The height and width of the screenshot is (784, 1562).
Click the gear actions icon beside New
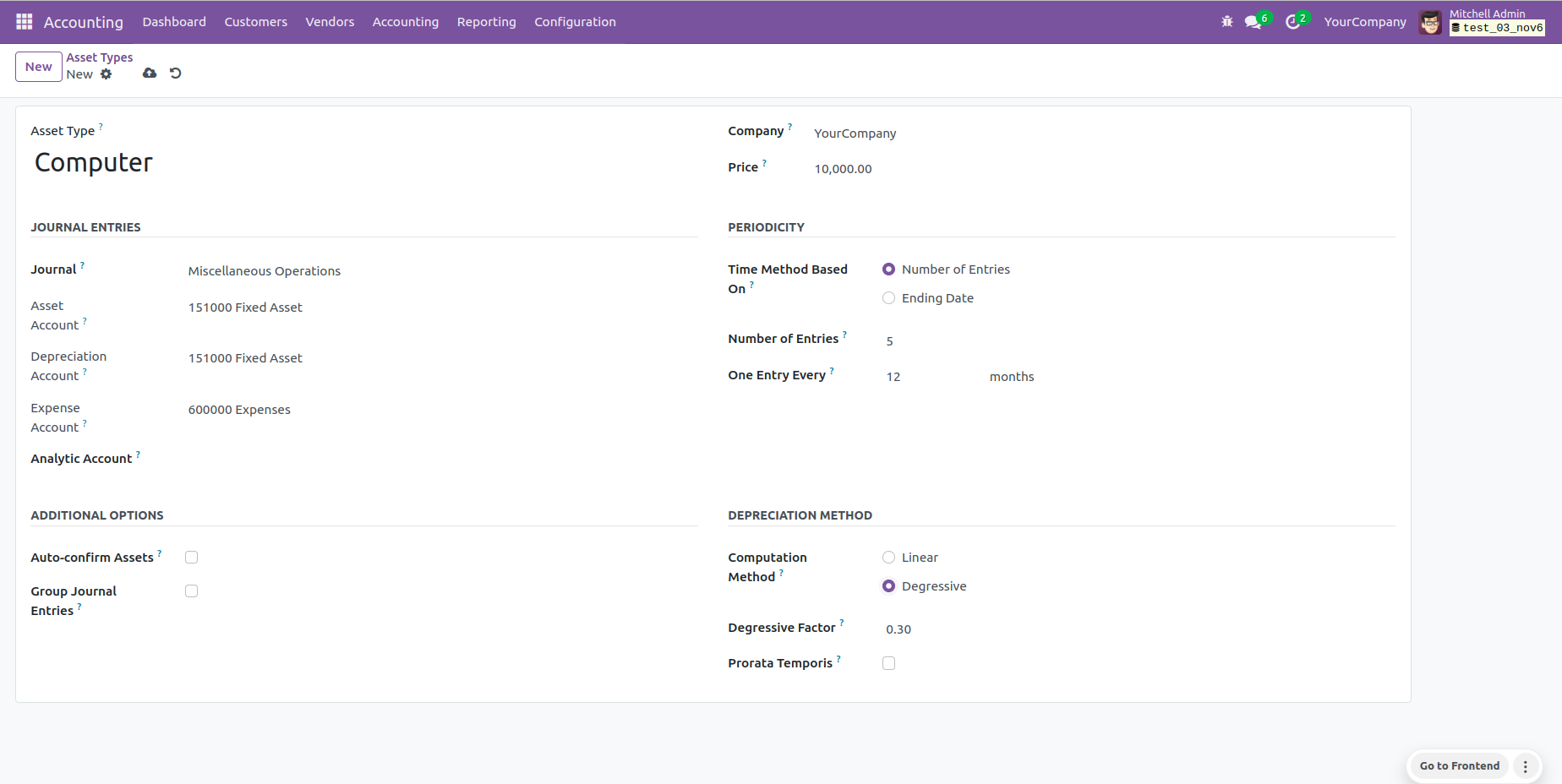coord(106,74)
